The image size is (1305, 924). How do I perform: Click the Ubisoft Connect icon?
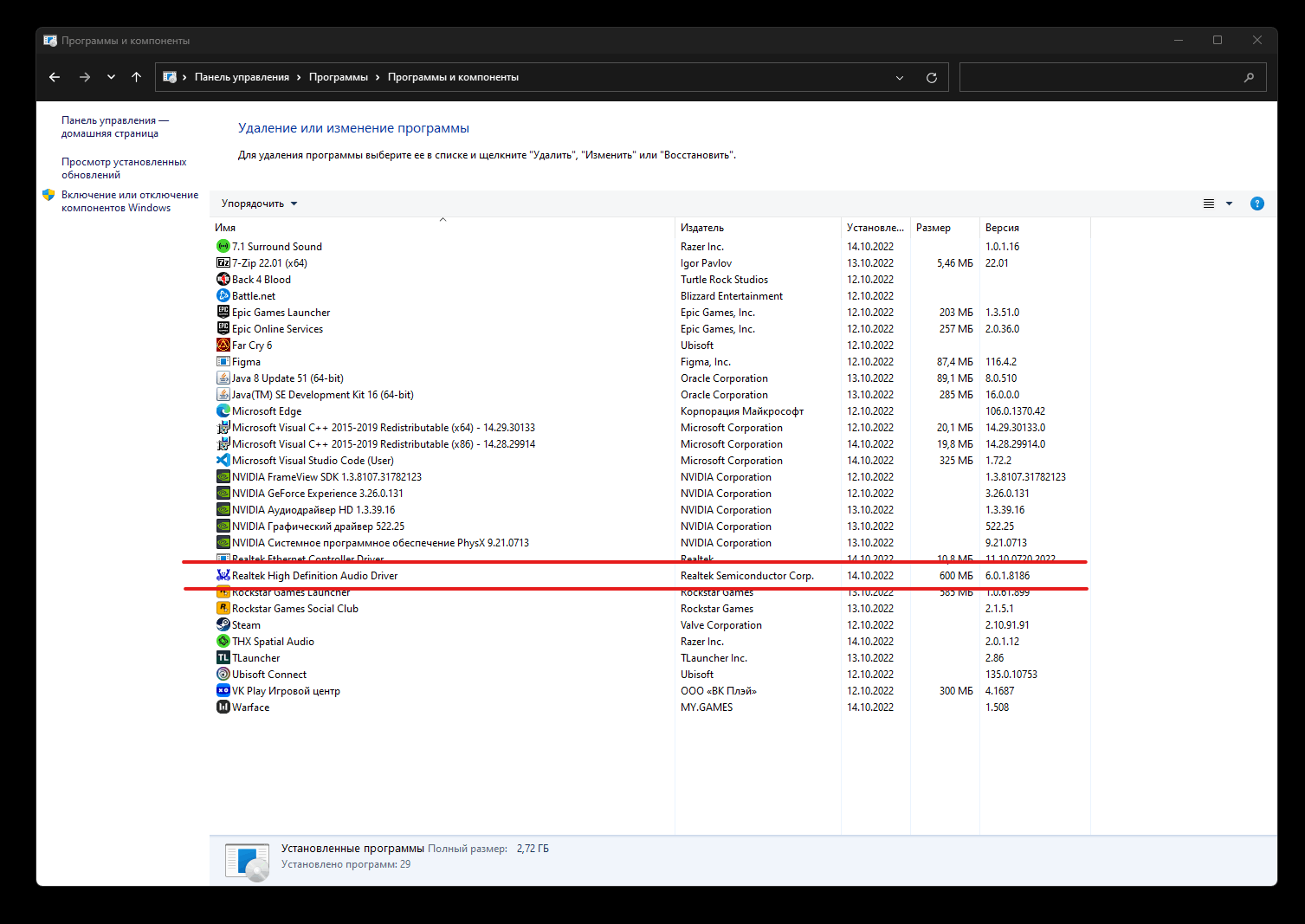point(223,675)
